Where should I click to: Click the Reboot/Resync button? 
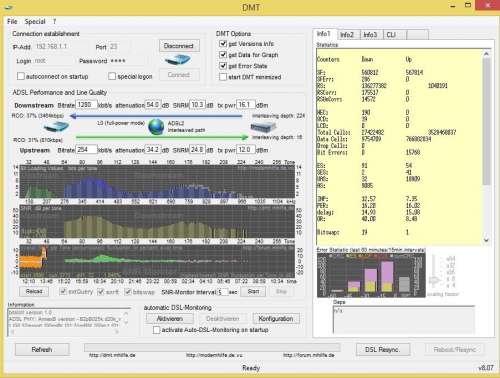[x=454, y=349]
